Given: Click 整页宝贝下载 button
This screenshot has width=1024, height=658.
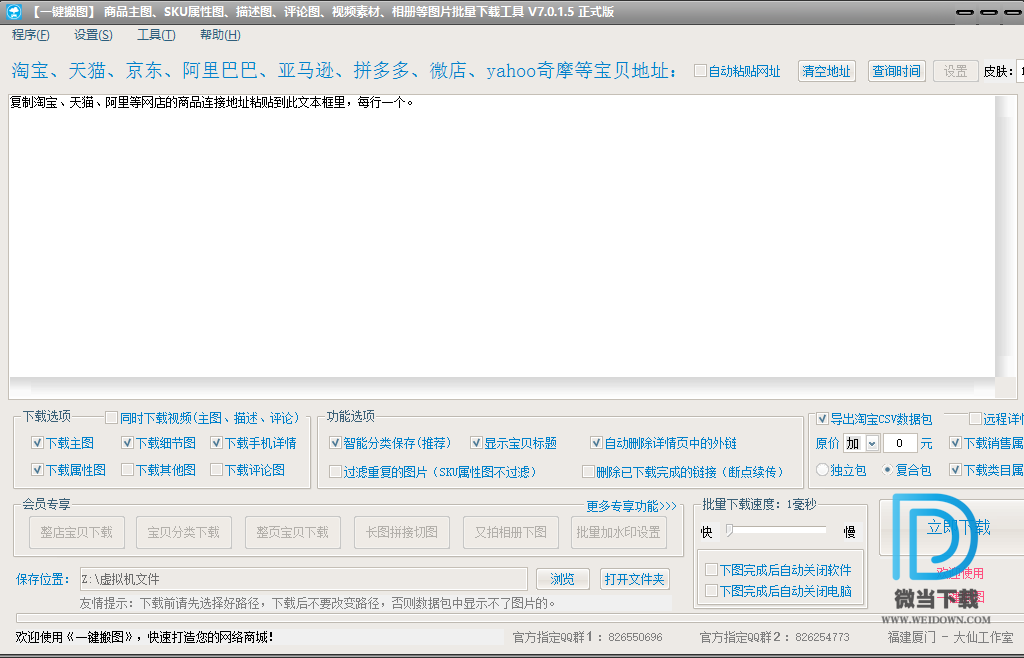Looking at the screenshot, I should pyautogui.click(x=293, y=533).
